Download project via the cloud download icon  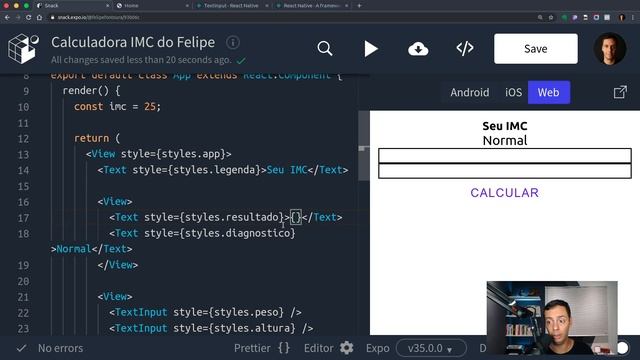click(x=418, y=49)
